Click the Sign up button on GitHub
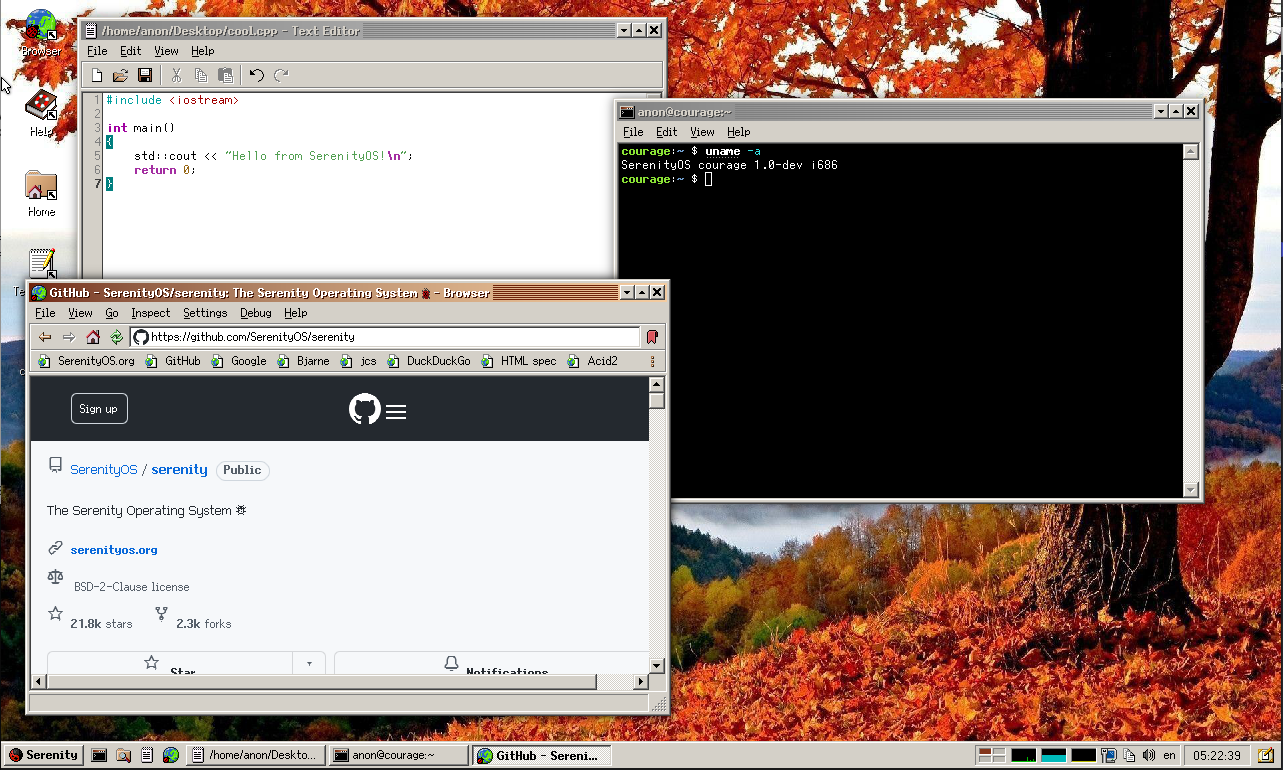 99,409
